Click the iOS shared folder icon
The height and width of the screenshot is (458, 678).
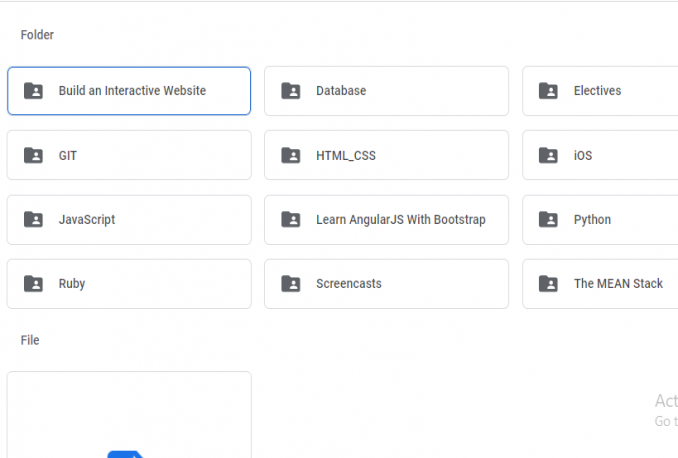pos(548,156)
